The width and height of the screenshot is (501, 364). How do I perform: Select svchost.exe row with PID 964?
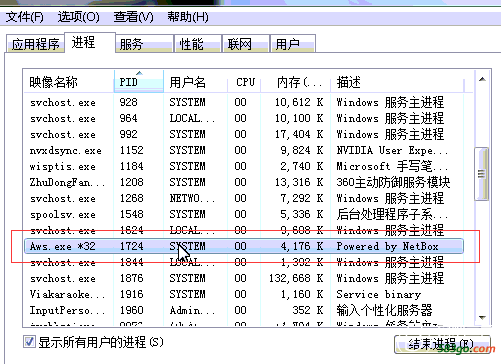244,118
